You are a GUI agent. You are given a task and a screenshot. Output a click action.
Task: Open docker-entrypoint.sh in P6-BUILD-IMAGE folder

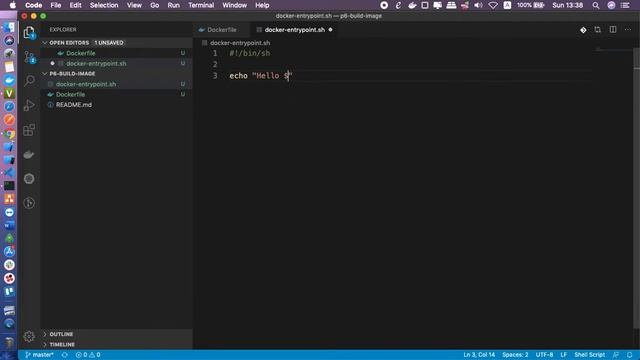click(116, 84)
